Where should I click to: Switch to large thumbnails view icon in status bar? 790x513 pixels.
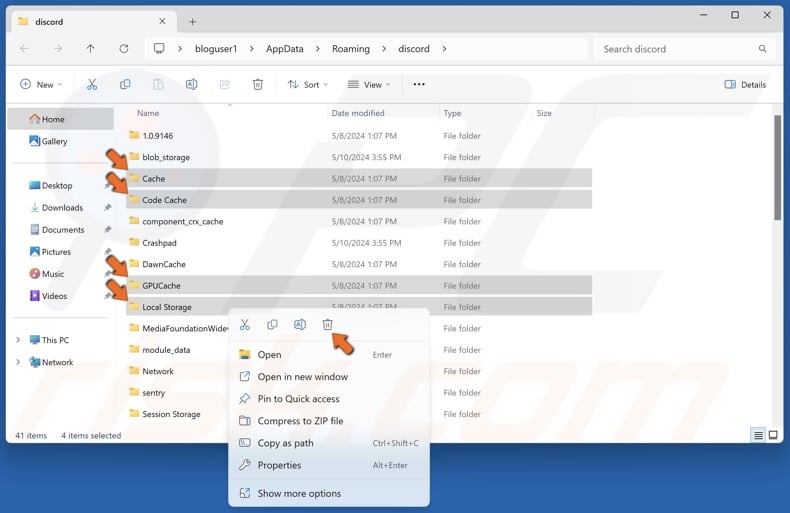pyautogui.click(x=773, y=435)
